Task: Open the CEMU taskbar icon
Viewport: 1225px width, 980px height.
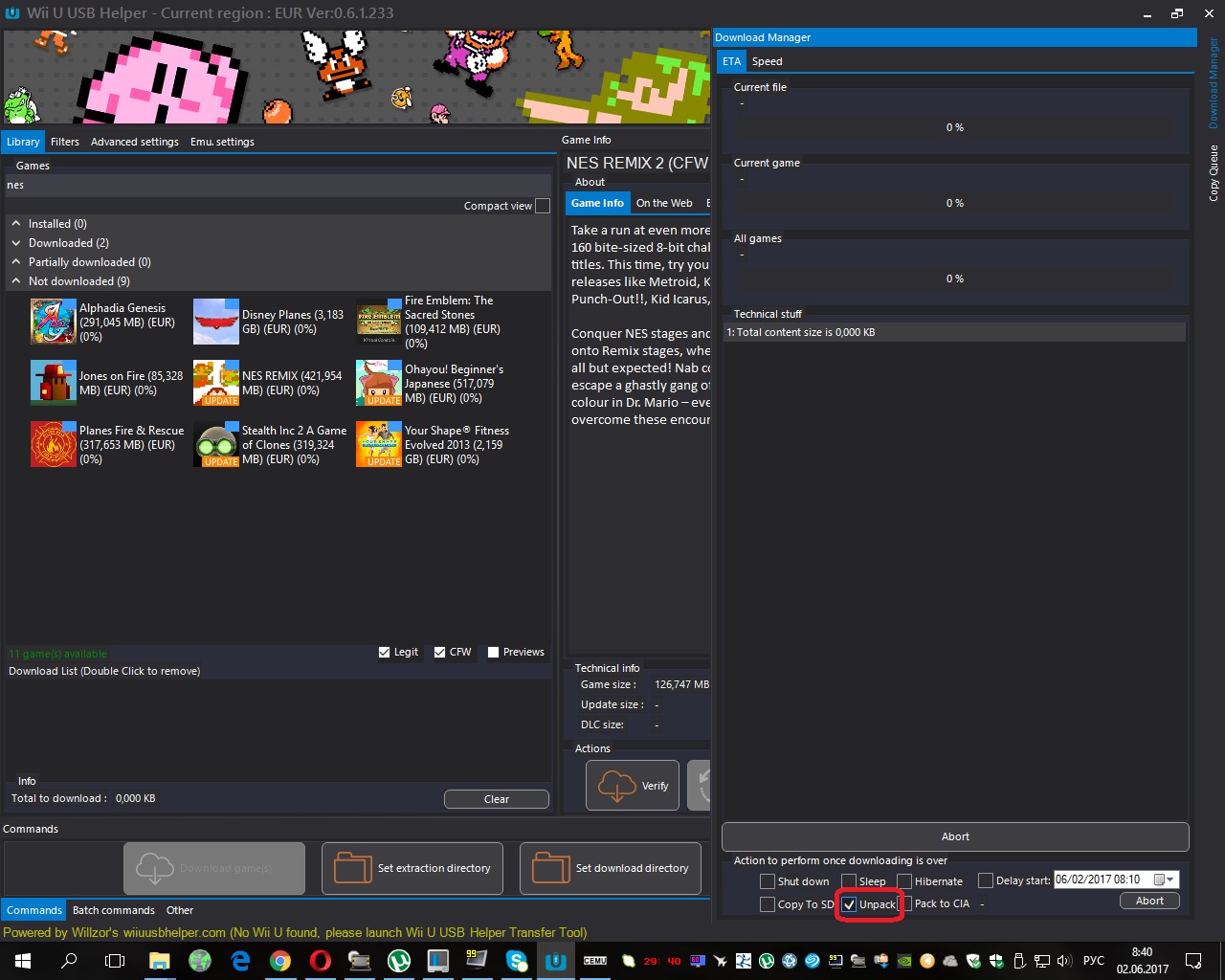Action: pyautogui.click(x=595, y=961)
